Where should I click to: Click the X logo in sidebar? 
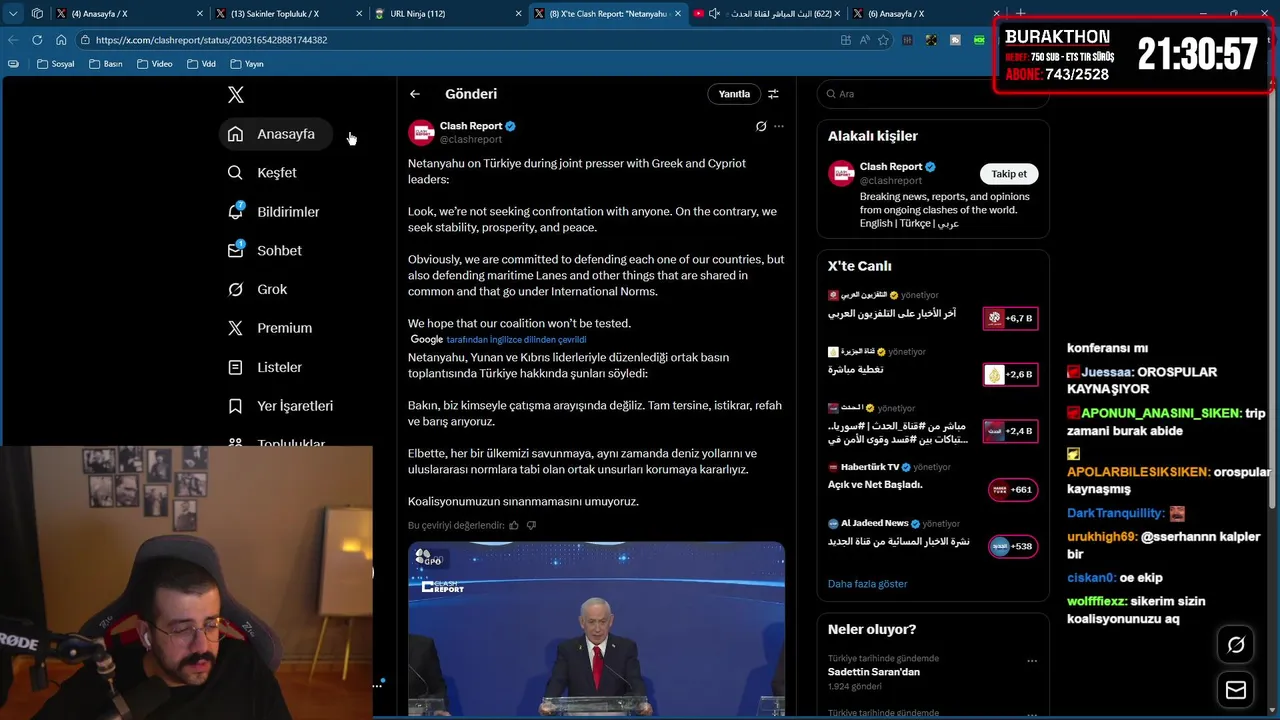[235, 95]
